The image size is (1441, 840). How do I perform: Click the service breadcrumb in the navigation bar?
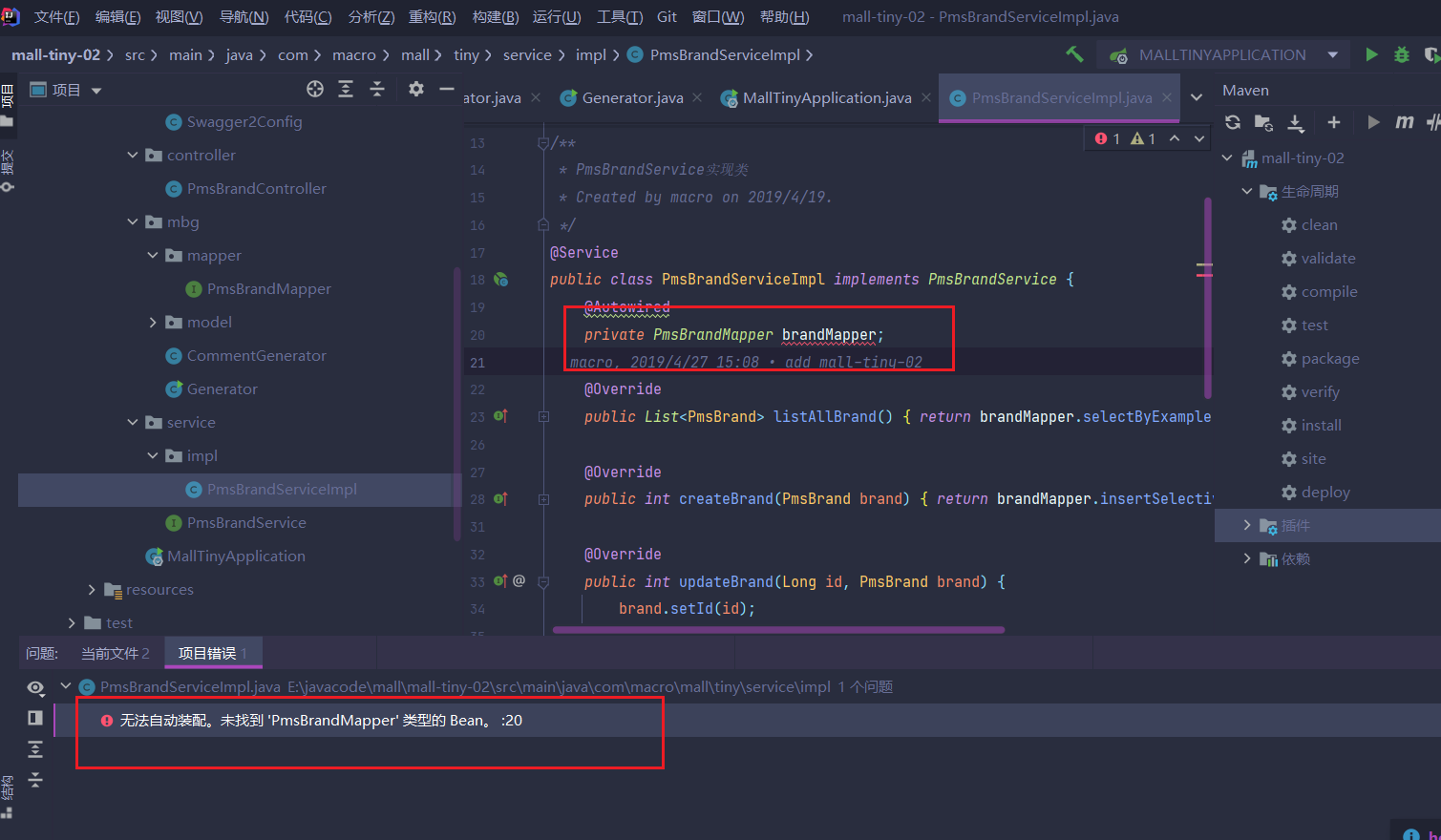[x=527, y=54]
